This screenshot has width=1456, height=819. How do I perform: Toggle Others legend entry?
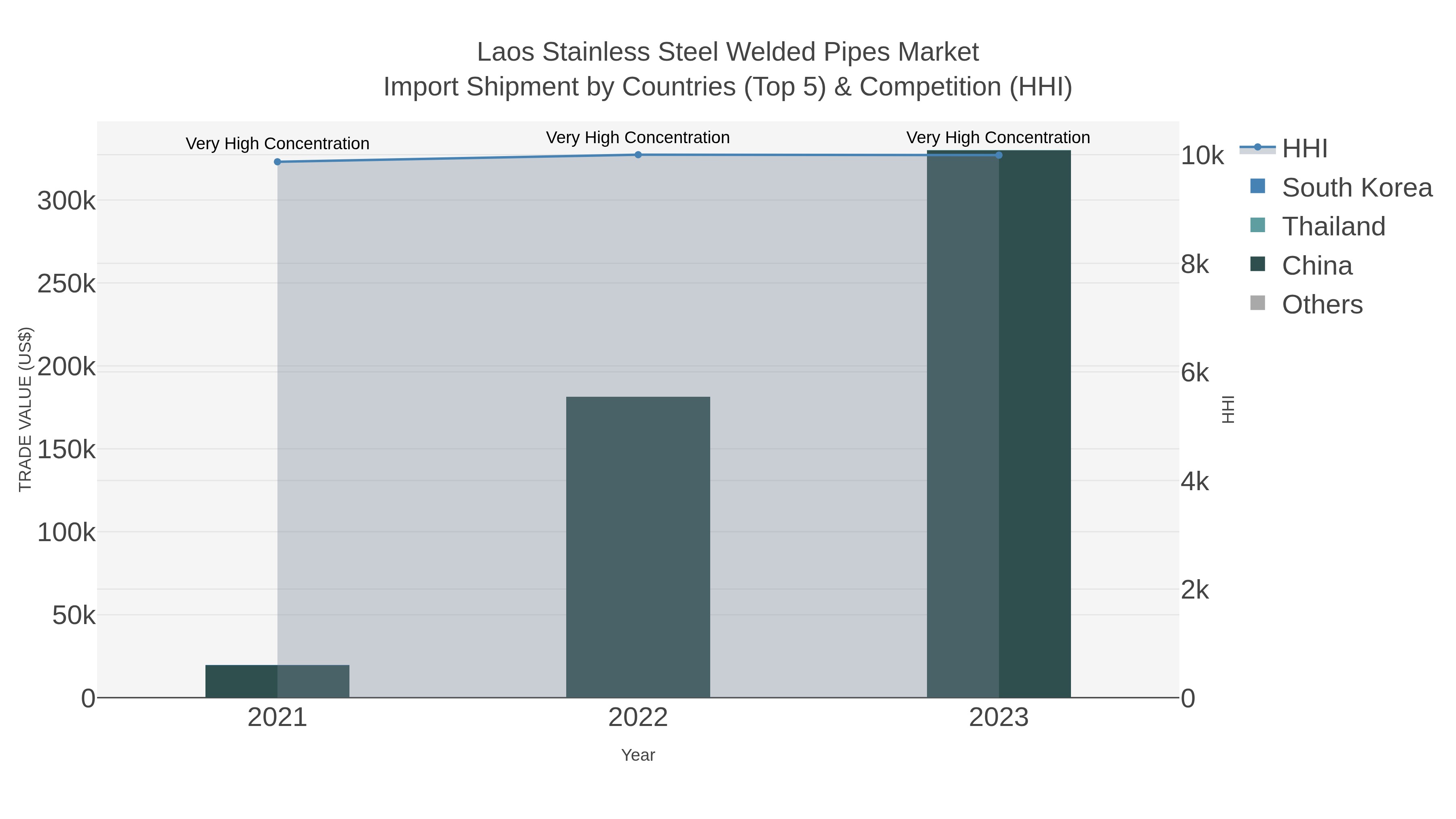pyautogui.click(x=1306, y=305)
